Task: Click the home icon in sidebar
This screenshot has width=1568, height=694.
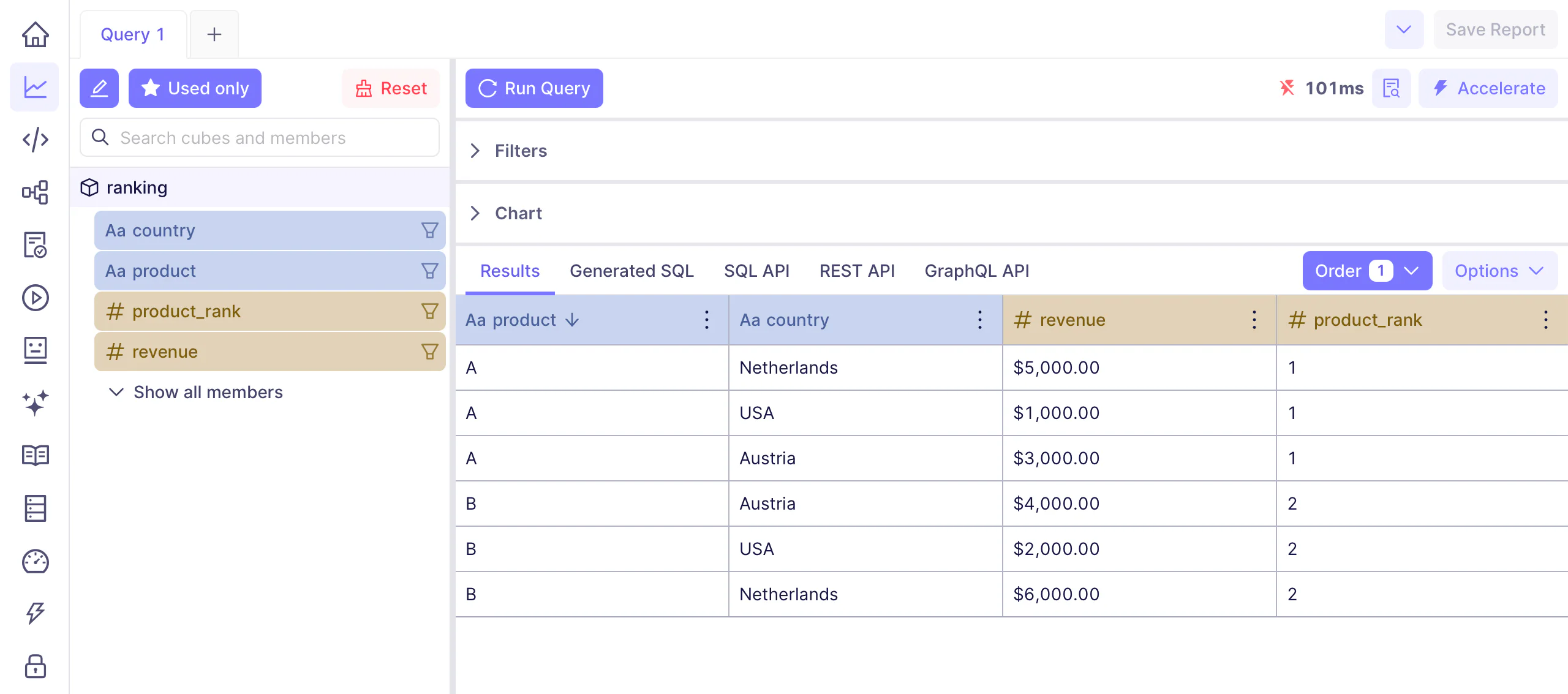Action: pyautogui.click(x=35, y=34)
